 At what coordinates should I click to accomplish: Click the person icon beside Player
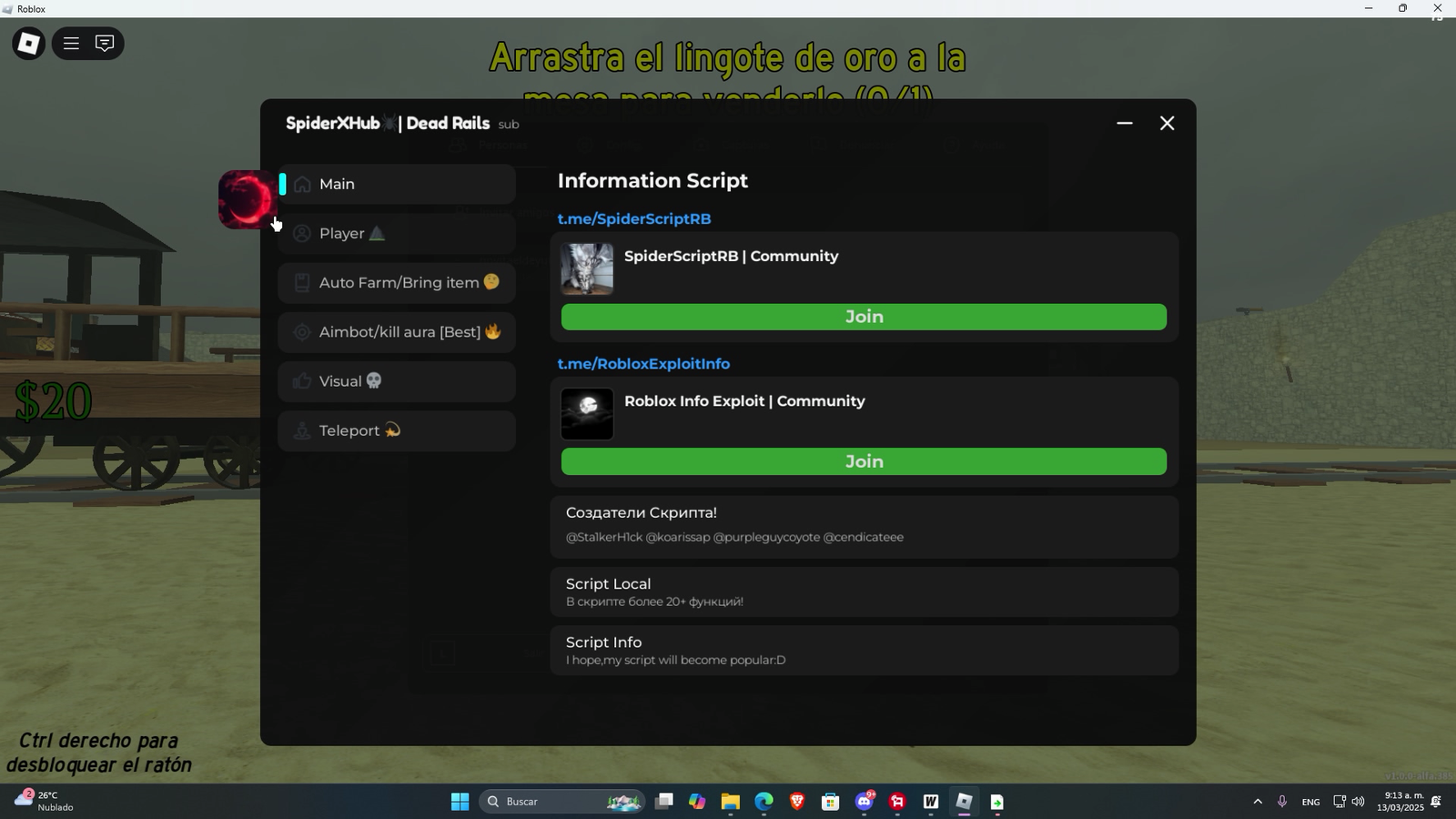tap(302, 233)
